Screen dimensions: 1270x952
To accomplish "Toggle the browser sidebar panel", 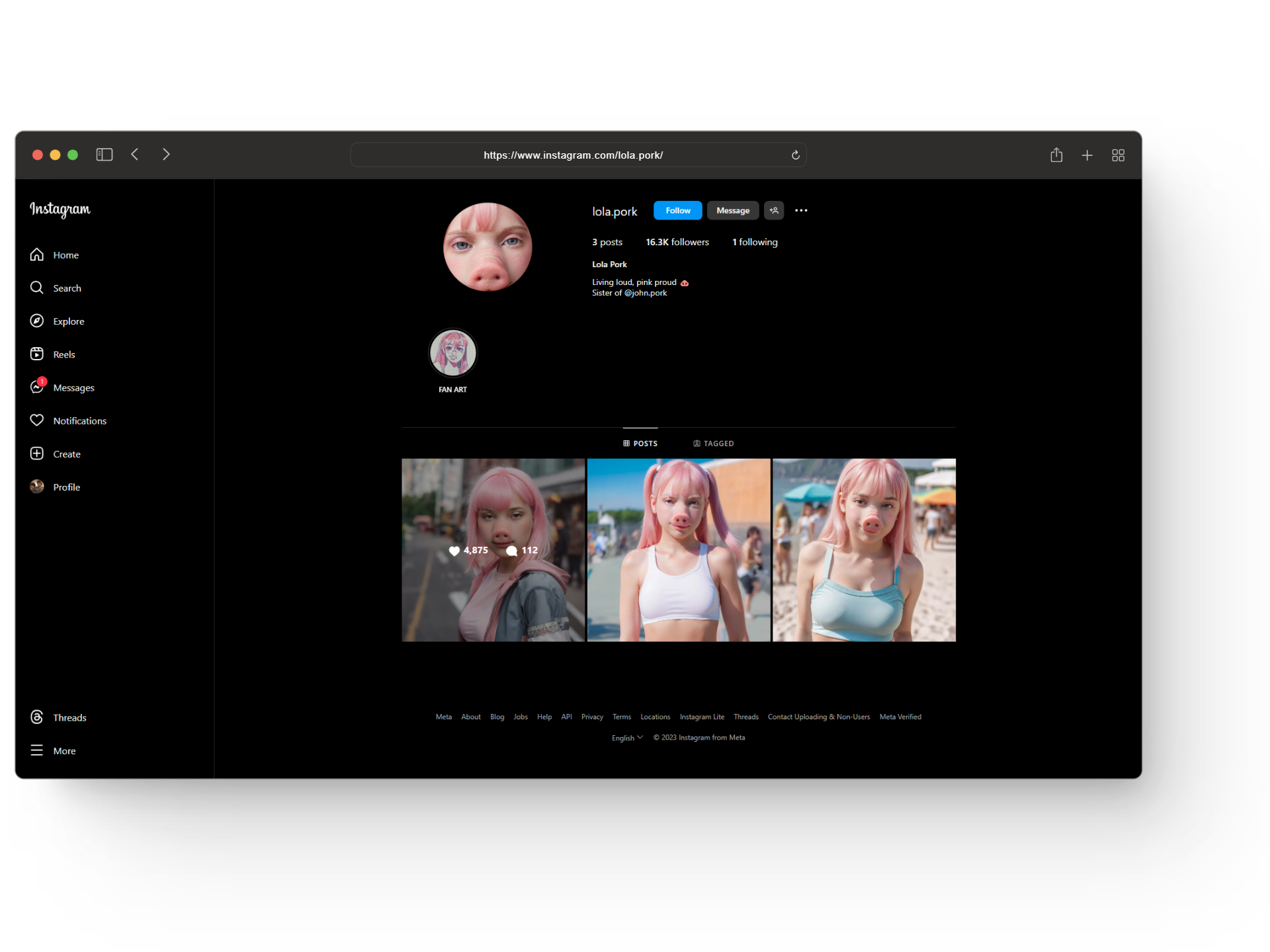I will click(105, 155).
